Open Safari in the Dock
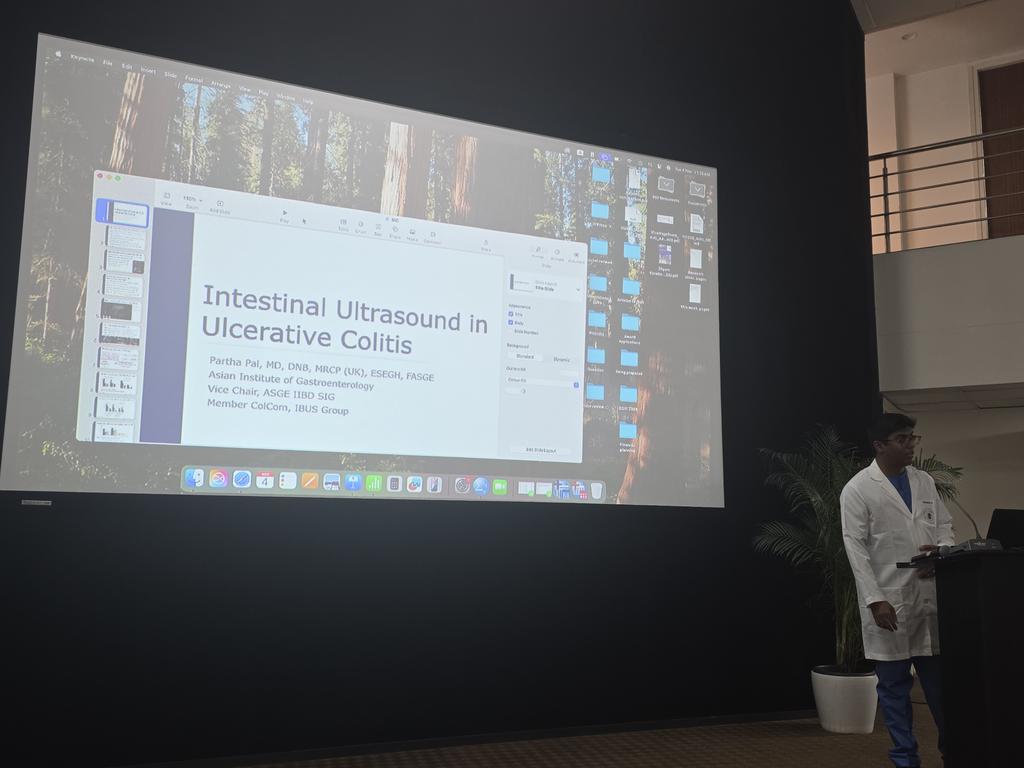The height and width of the screenshot is (768, 1024). click(x=242, y=479)
